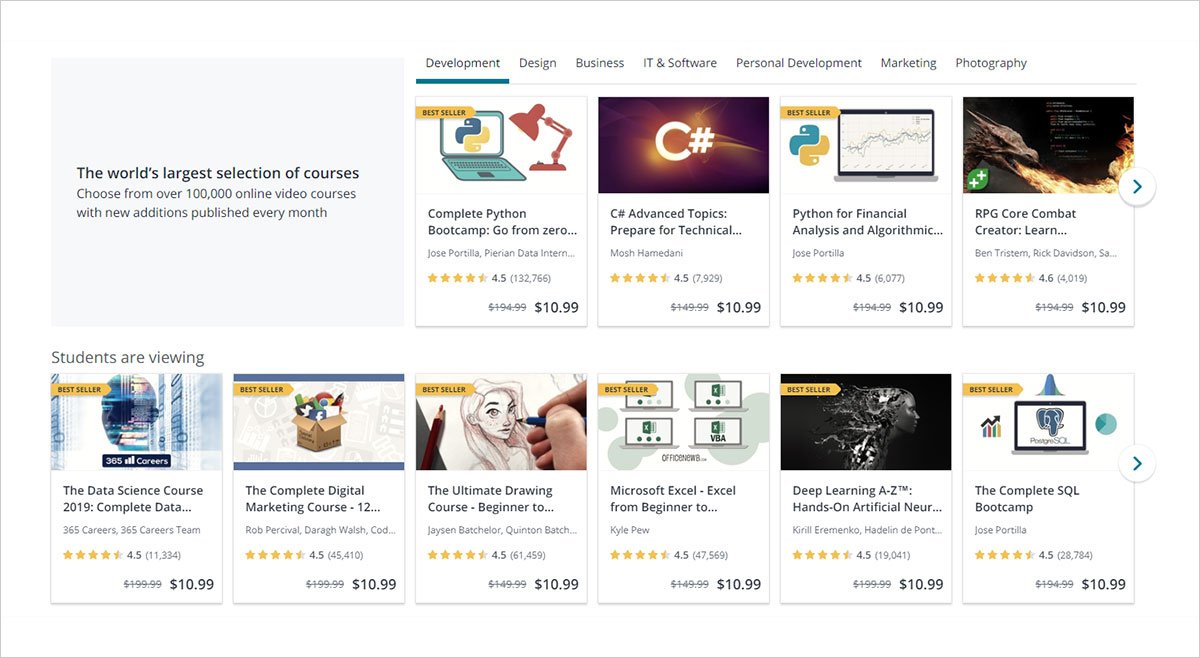This screenshot has height=658, width=1200.
Task: Click the C# Advanced Topics course thumbnail
Action: pos(684,145)
